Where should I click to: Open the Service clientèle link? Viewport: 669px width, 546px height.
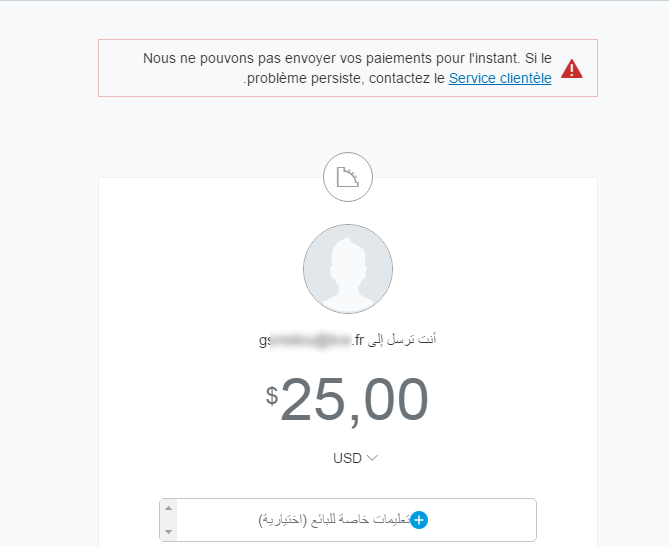point(500,78)
